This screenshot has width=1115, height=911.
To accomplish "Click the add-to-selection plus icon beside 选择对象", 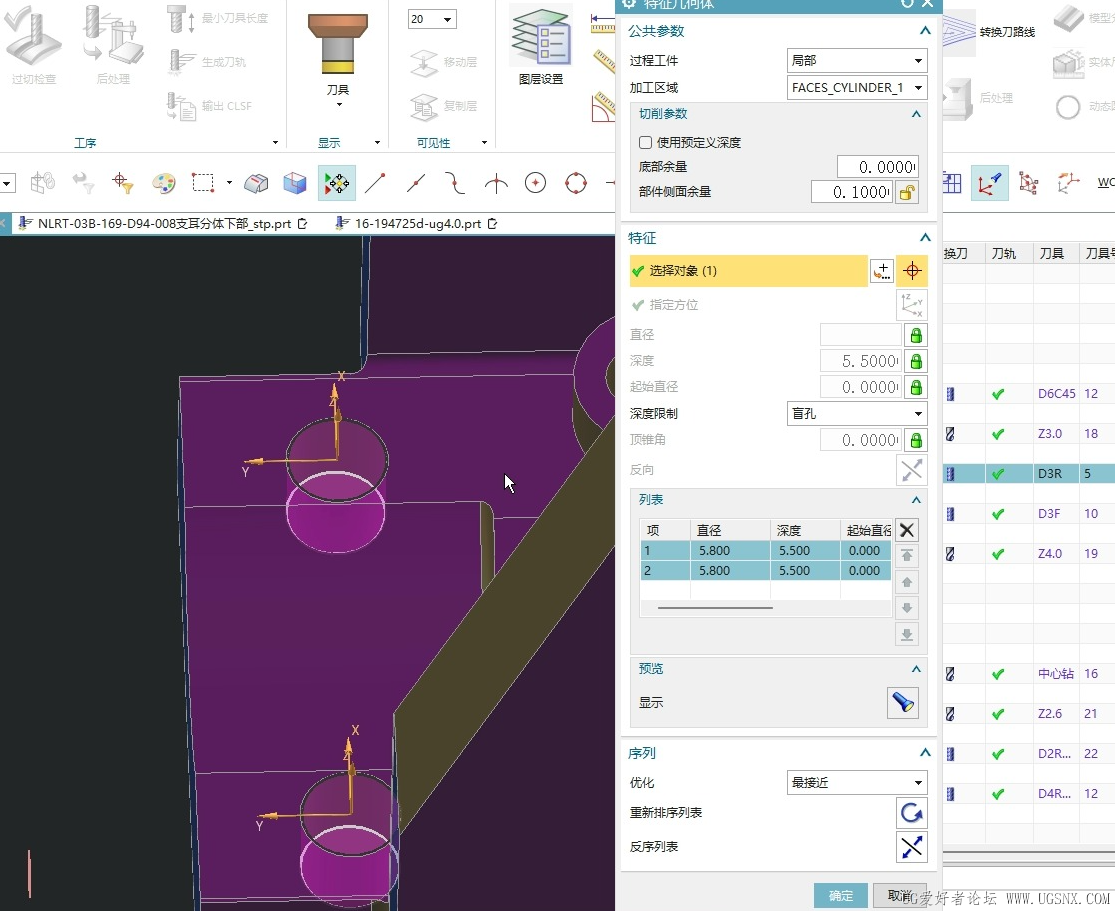I will point(882,271).
